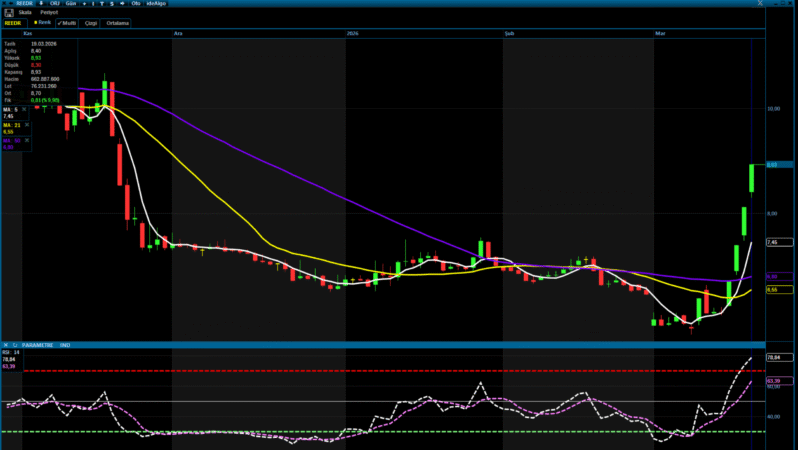The height and width of the screenshot is (450, 798).
Task: Open the ORJ selector in title bar
Action: pos(55,4)
